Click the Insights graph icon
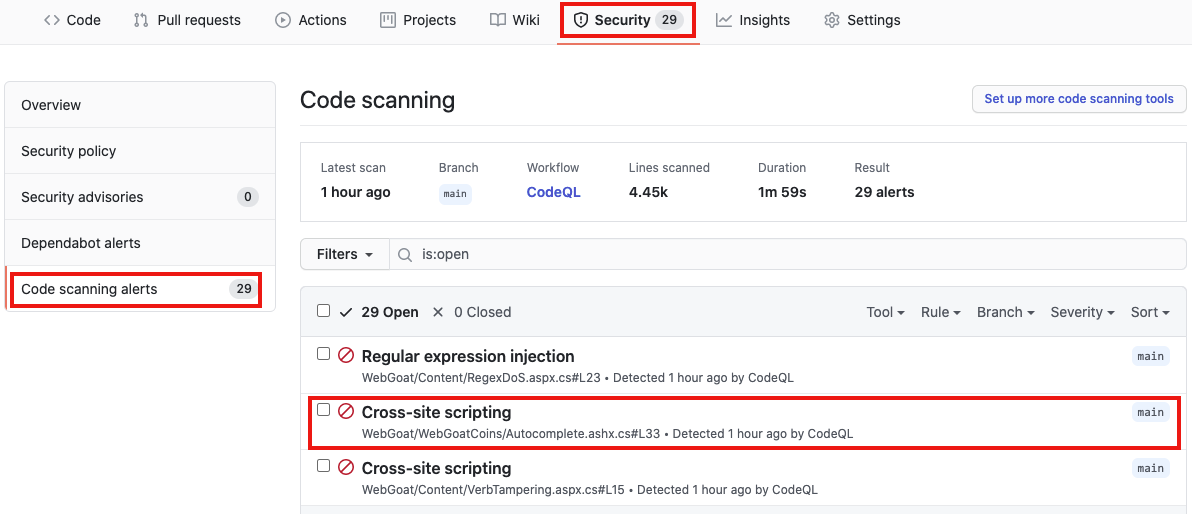The height and width of the screenshot is (514, 1192). click(724, 21)
